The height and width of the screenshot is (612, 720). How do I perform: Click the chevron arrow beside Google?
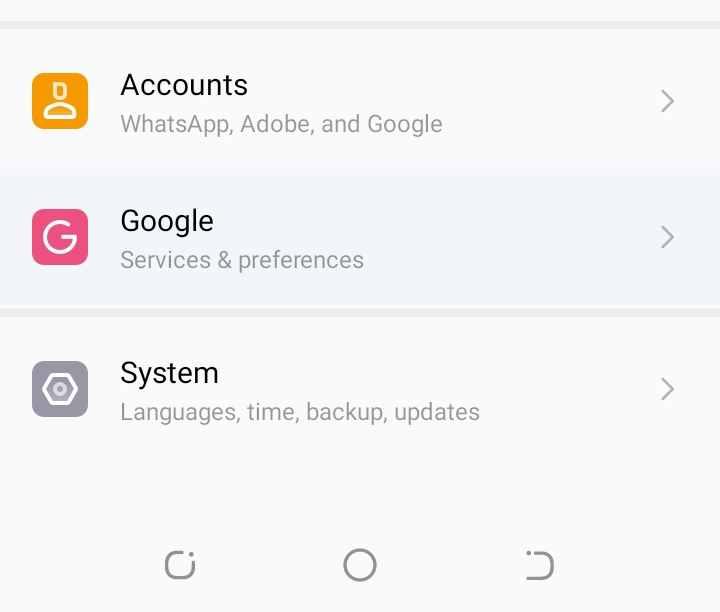point(668,237)
